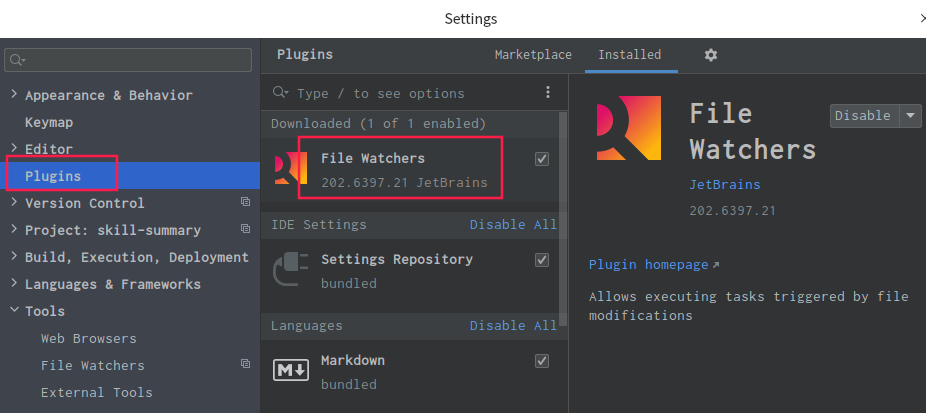Image resolution: width=926 pixels, height=413 pixels.
Task: Click the Settings Repository plug icon
Action: point(291,270)
